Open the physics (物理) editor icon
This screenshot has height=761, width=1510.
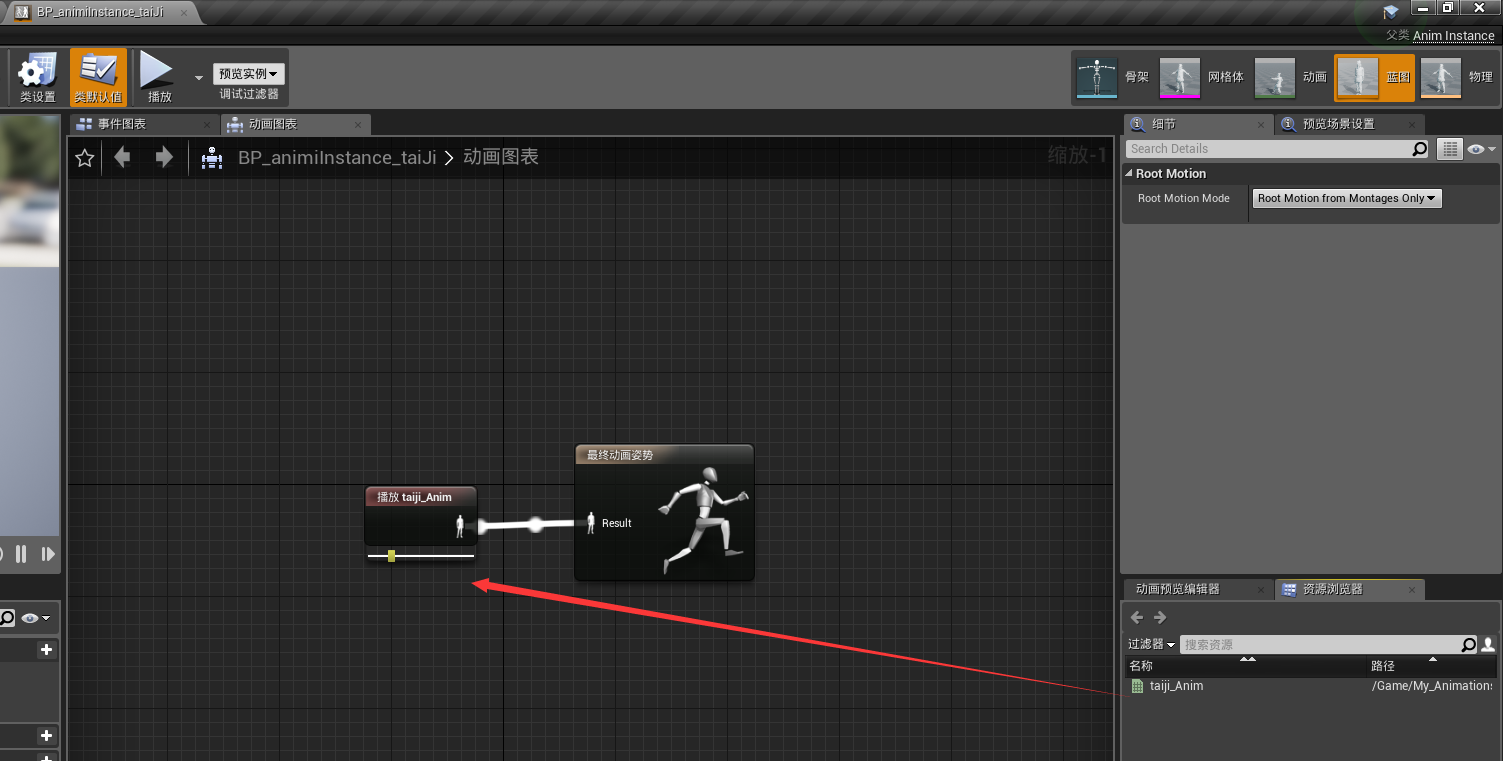pos(1441,77)
